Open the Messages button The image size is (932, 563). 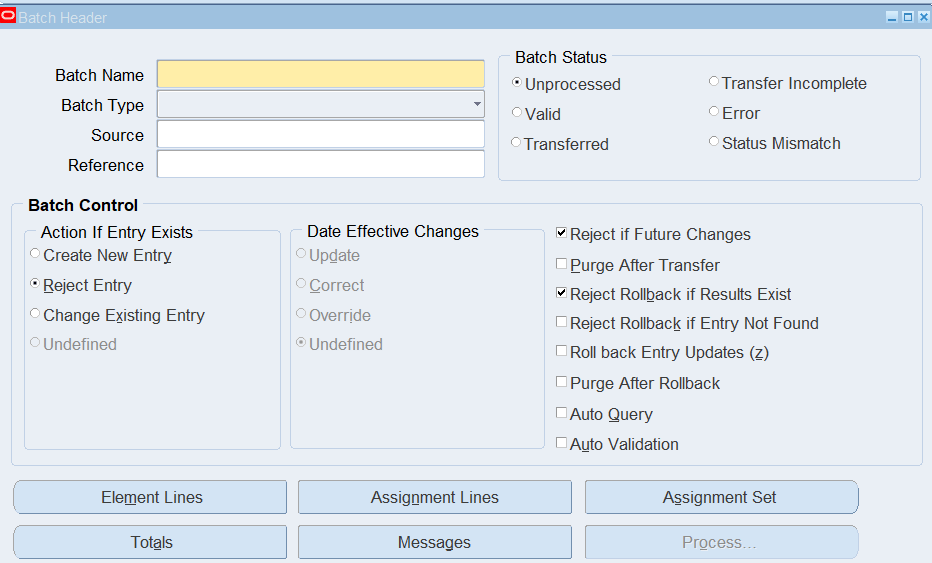click(435, 542)
